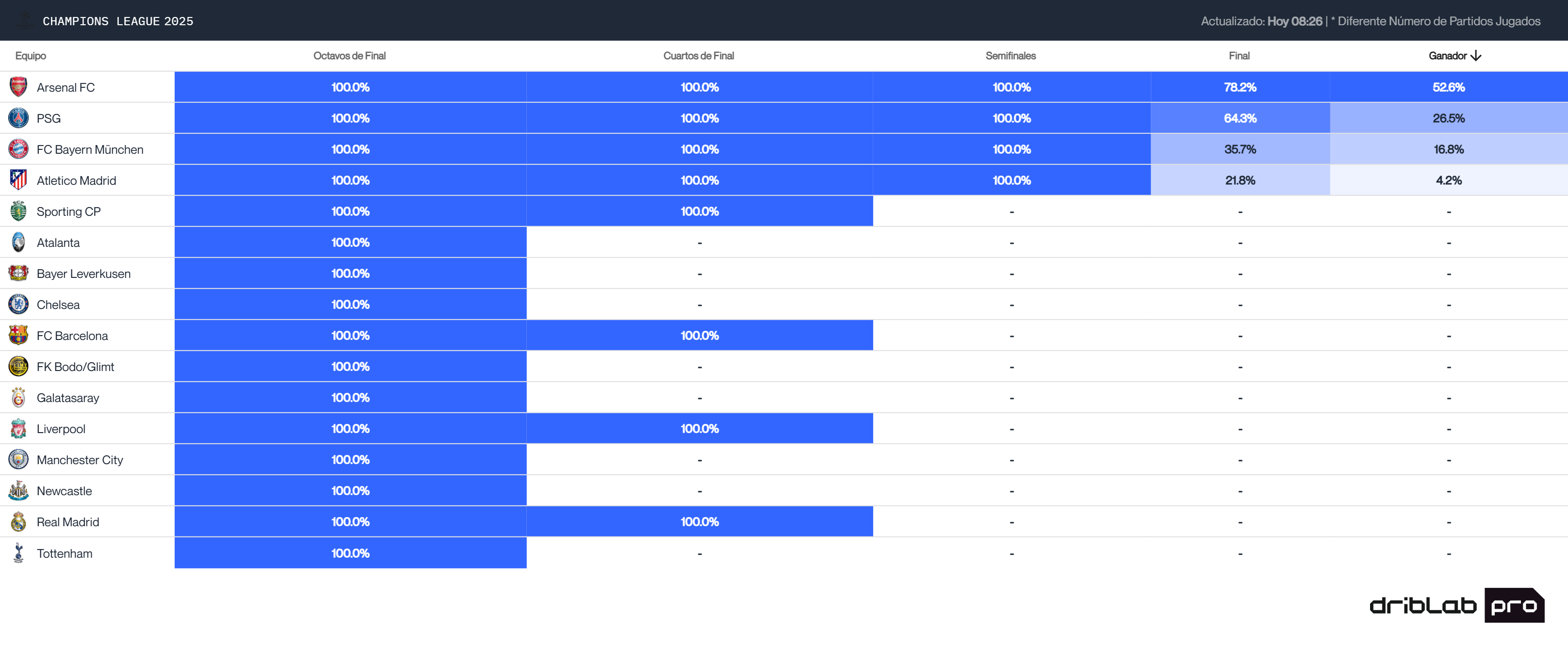Image resolution: width=1568 pixels, height=646 pixels.
Task: Toggle sort arrow on Ganador column
Action: click(1475, 56)
